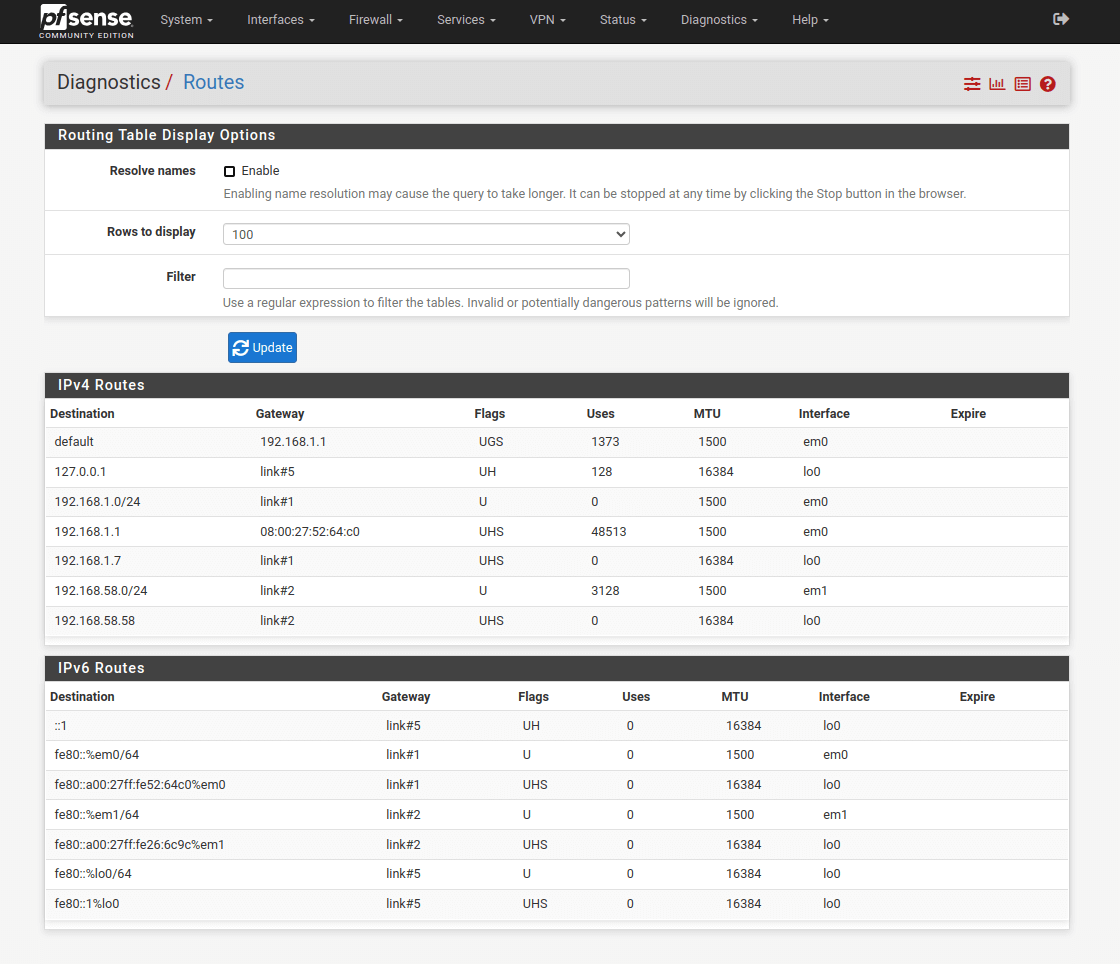Open the System dropdown menu
The image size is (1120, 964).
point(186,20)
